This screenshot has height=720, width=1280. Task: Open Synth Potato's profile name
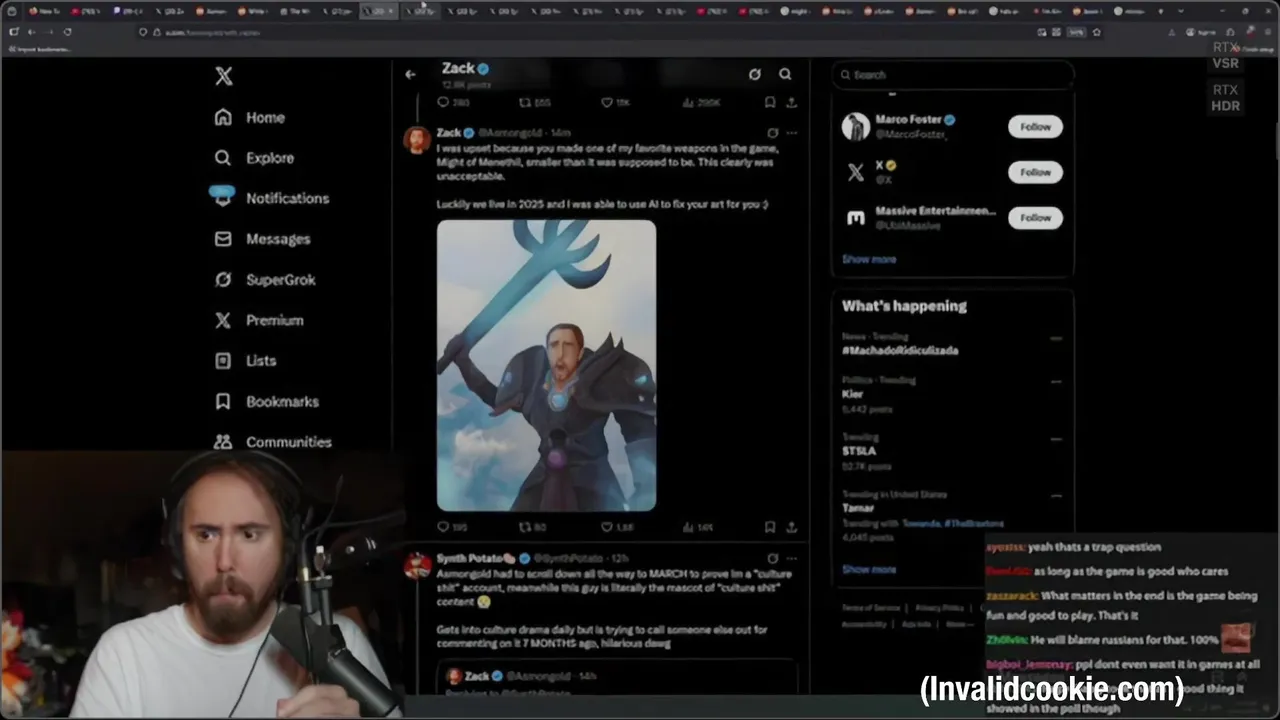(476, 558)
